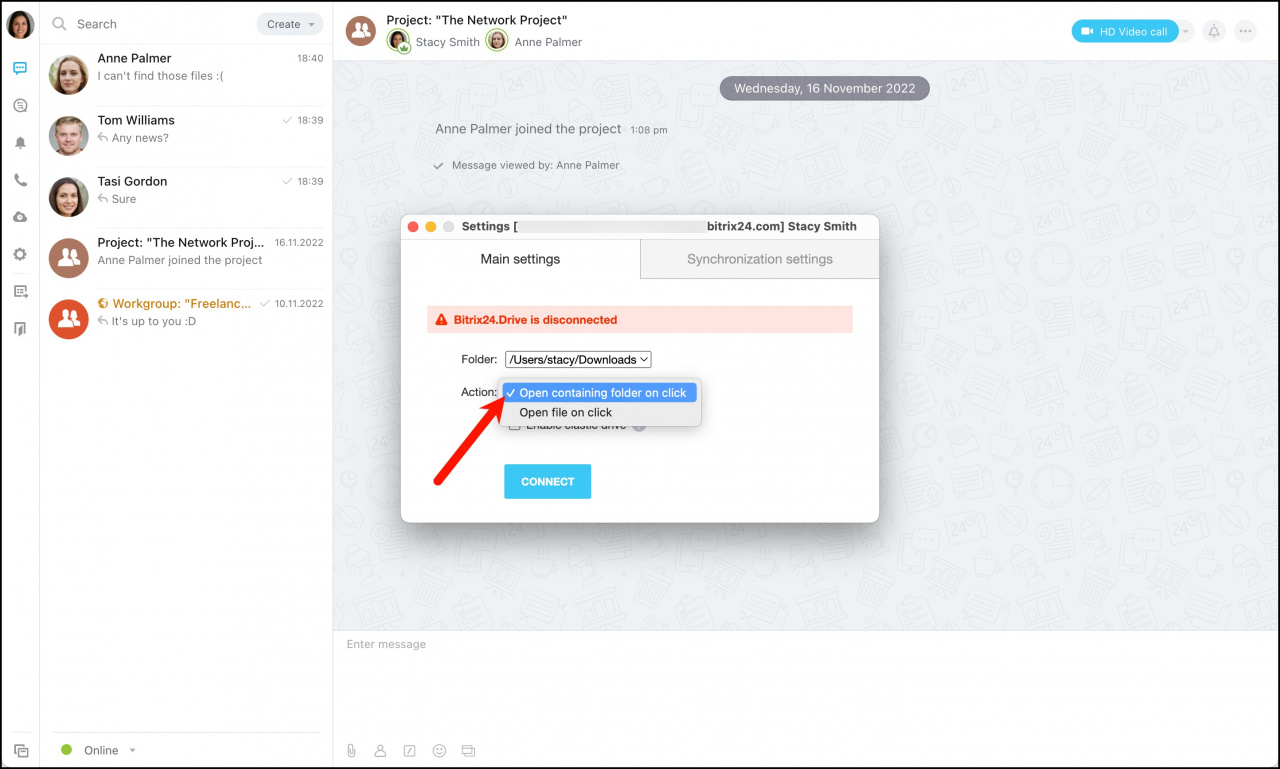Screen dimensions: 1280x769
Task: Mute chat with bell icon in header
Action: click(x=1214, y=31)
